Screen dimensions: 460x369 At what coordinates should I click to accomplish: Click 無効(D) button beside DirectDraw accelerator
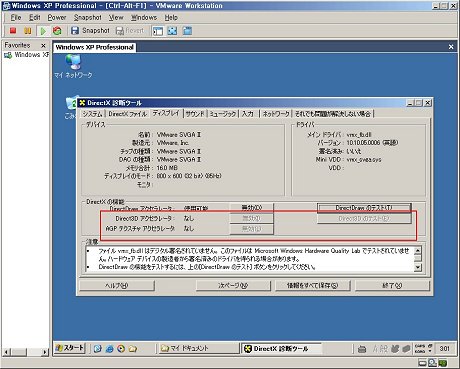[x=252, y=208]
